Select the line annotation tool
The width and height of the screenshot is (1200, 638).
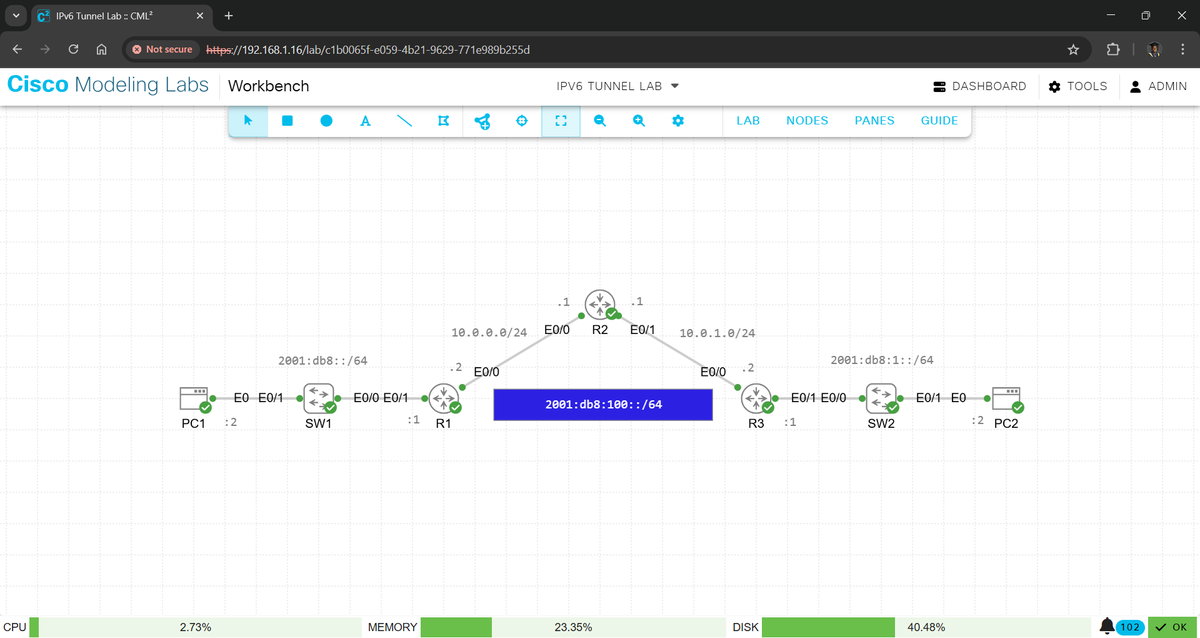point(405,121)
